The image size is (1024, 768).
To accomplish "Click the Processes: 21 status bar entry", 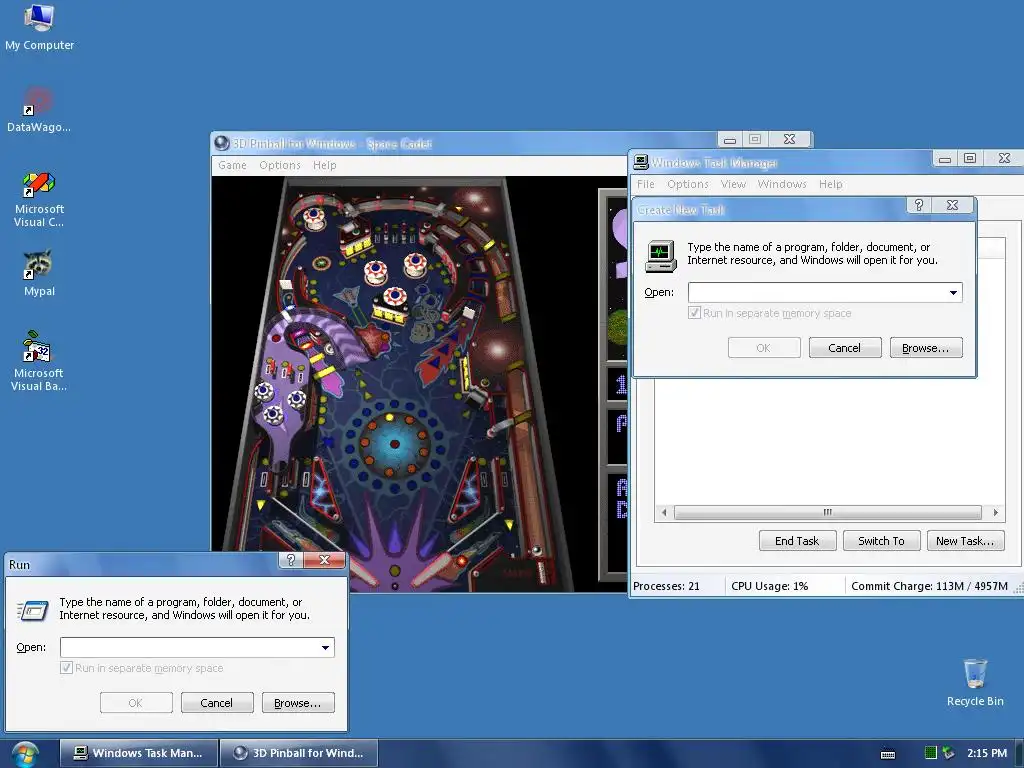I will coord(666,586).
